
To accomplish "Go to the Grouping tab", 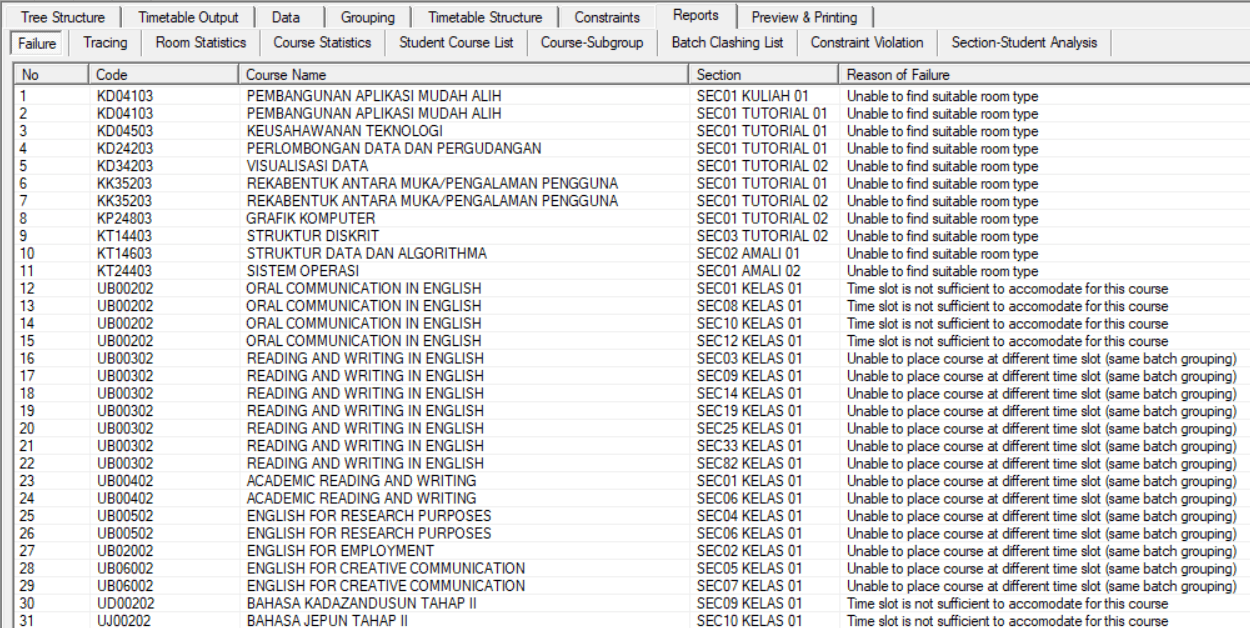I will 367,17.
